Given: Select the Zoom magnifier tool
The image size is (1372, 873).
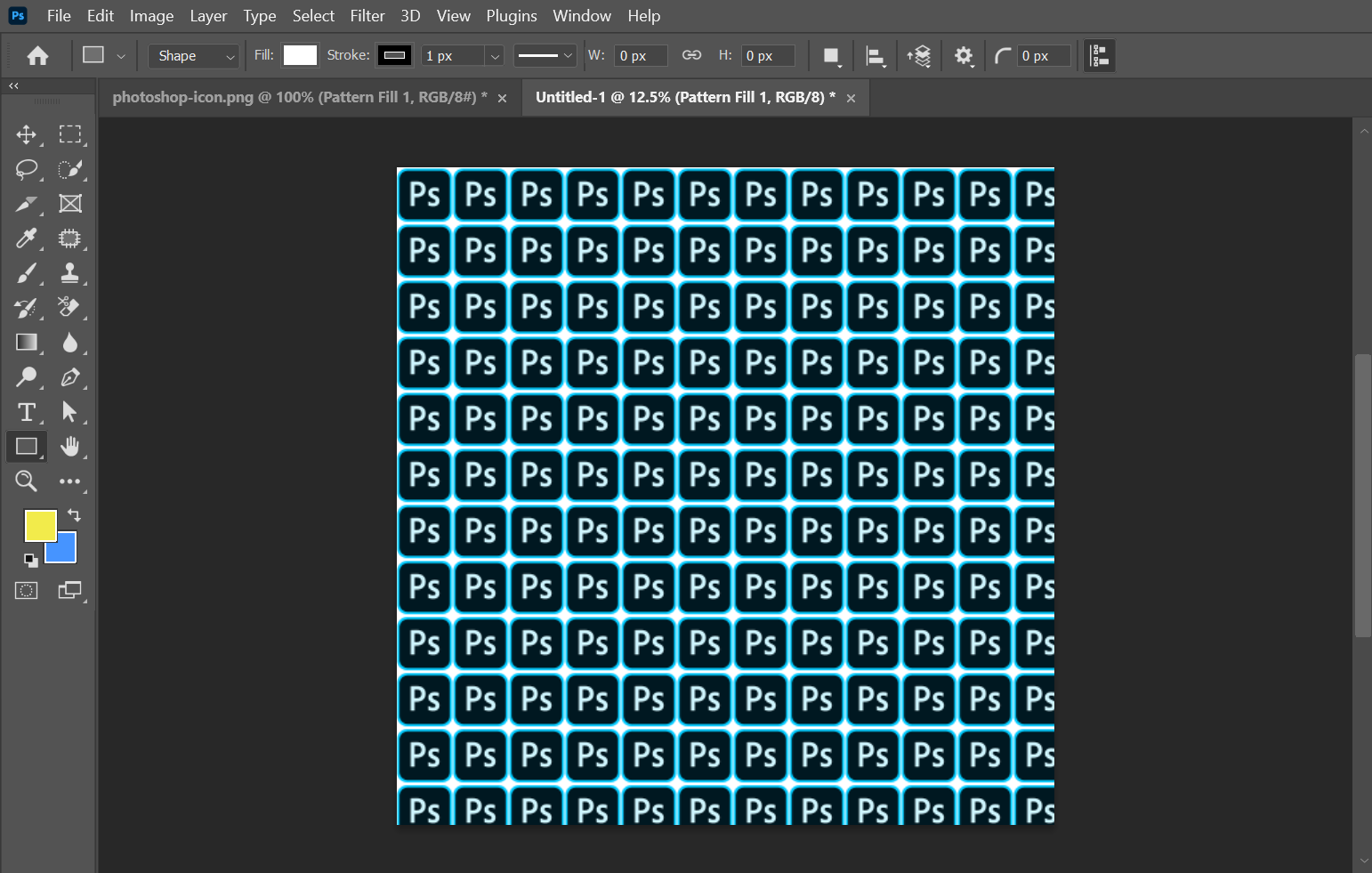Looking at the screenshot, I should (27, 481).
